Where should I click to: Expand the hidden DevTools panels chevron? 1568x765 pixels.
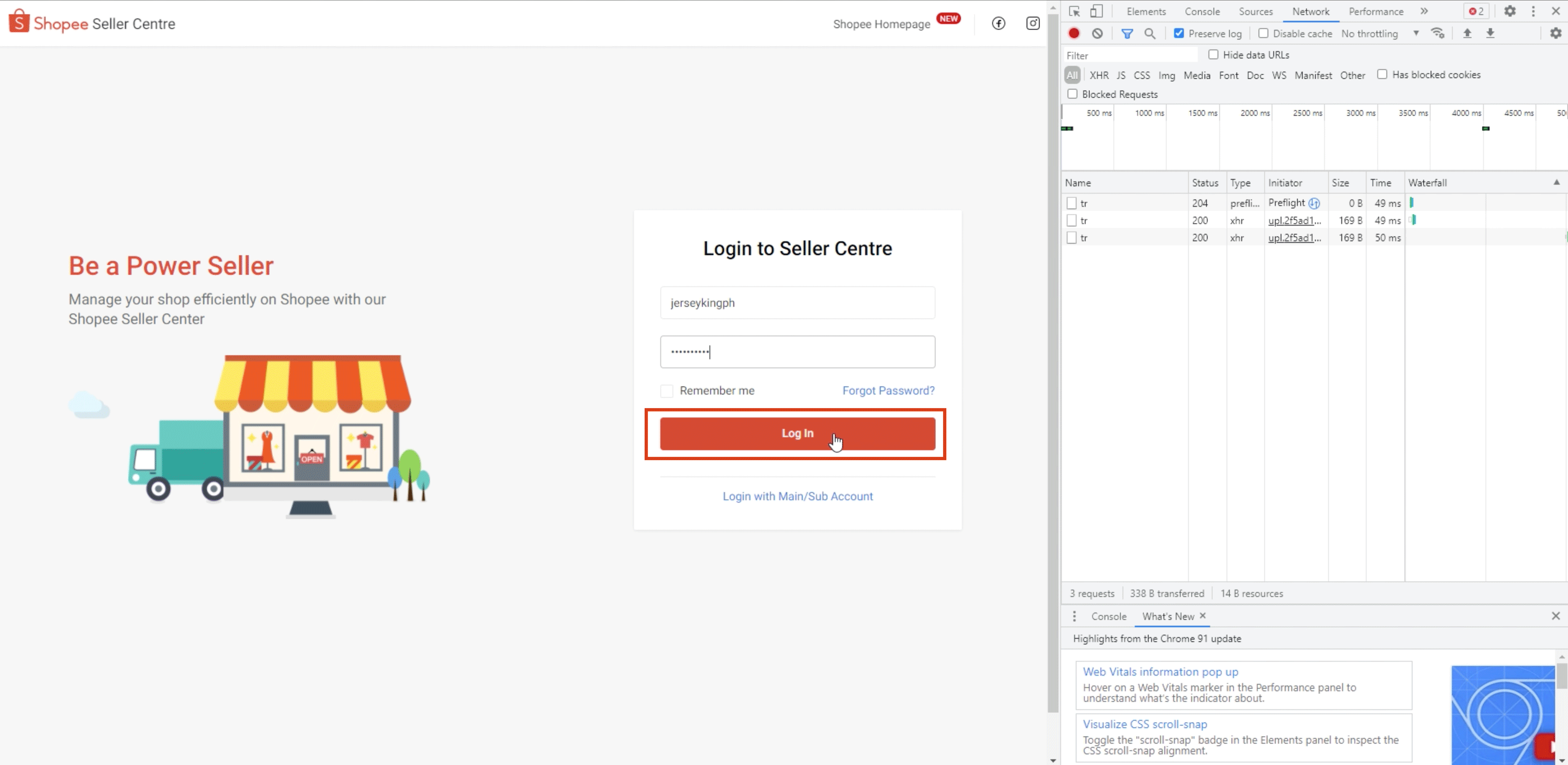(x=1424, y=11)
